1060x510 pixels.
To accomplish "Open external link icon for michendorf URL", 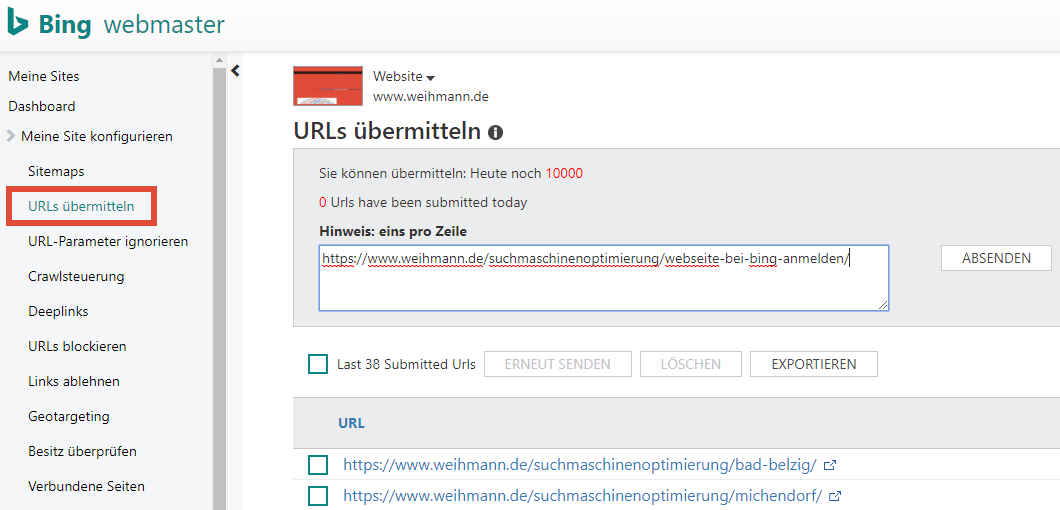I will tap(836, 496).
